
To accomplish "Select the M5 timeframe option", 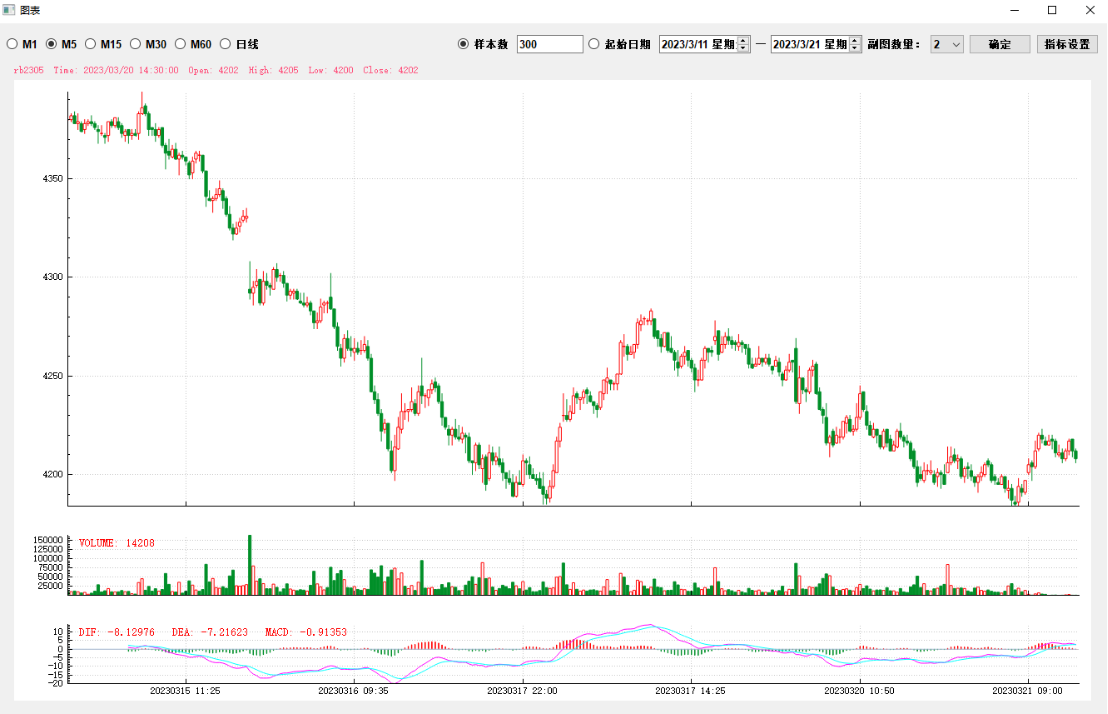I will point(52,44).
